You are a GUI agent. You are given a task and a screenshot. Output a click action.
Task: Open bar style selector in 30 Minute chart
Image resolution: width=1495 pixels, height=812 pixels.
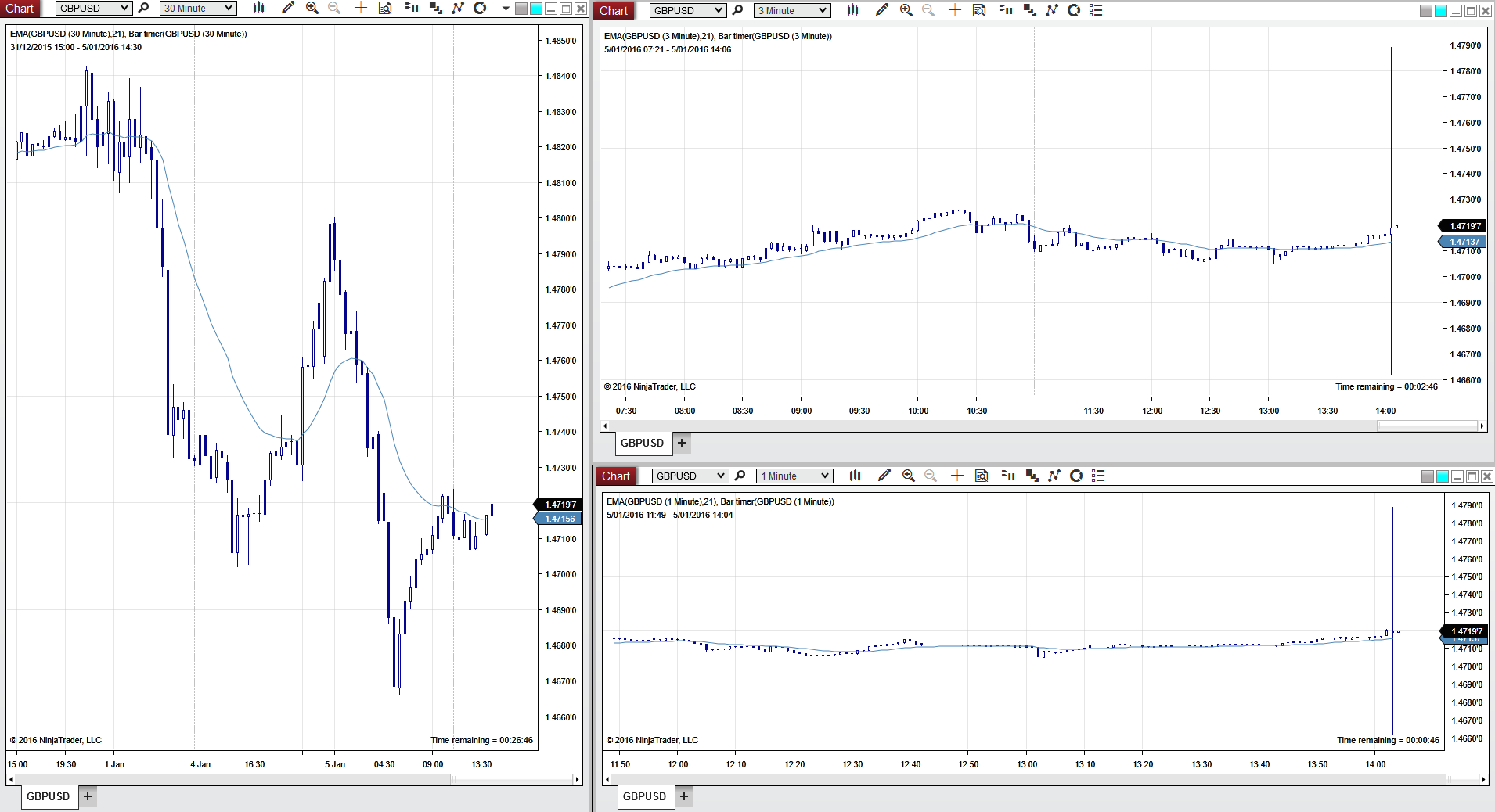pos(258,8)
